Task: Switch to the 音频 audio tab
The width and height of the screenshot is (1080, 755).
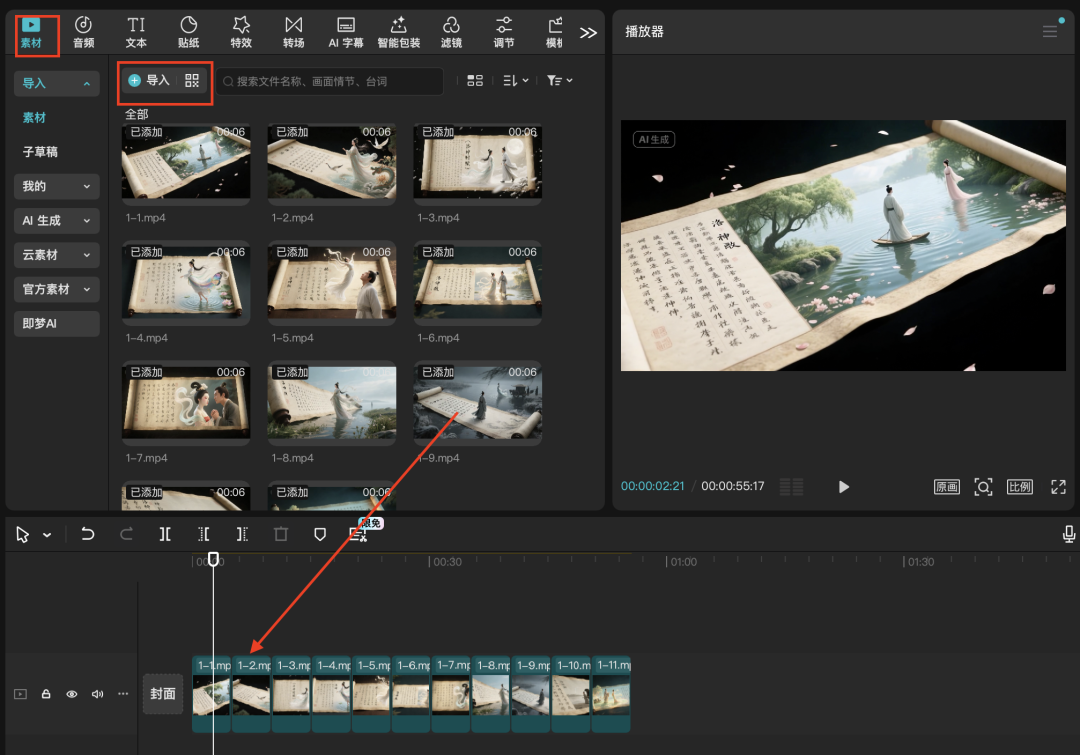Action: [84, 32]
